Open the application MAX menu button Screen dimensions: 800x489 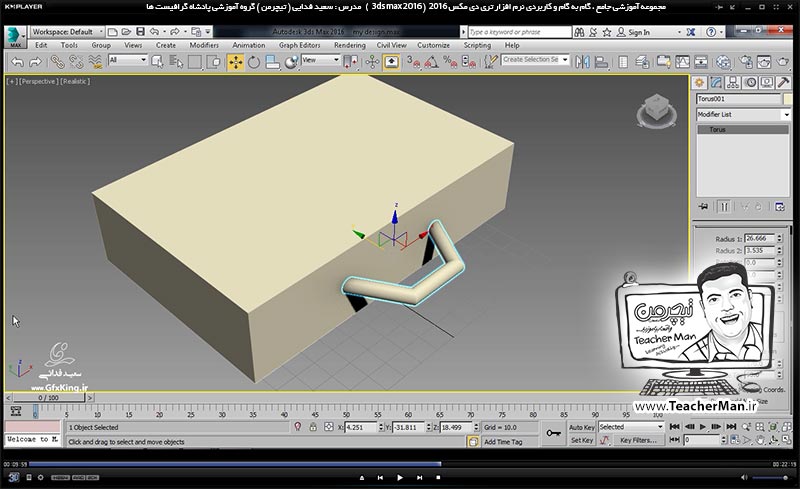(15, 37)
